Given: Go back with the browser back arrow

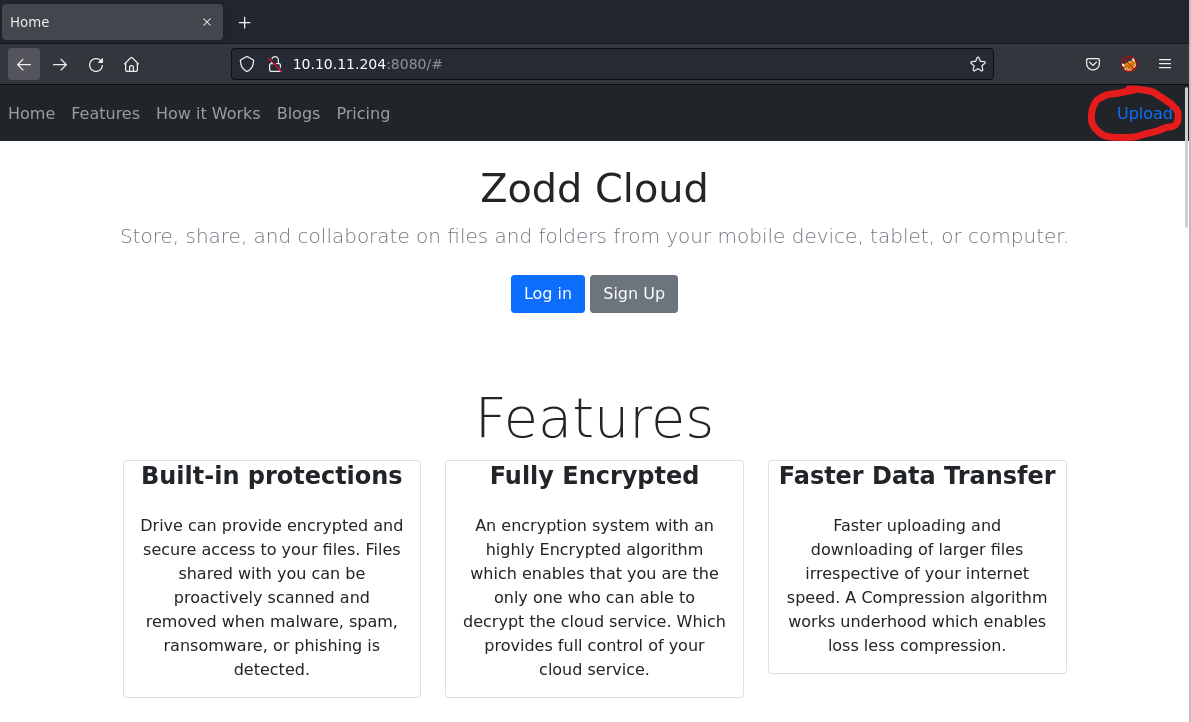Looking at the screenshot, I should click(x=24, y=65).
